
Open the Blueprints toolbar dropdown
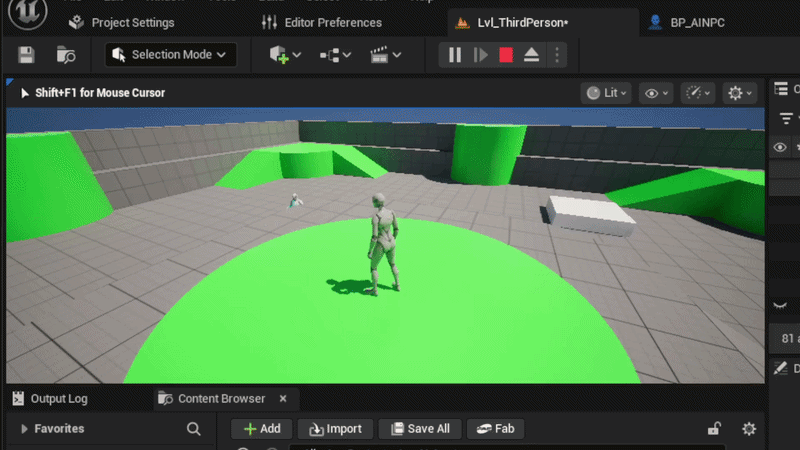tap(335, 55)
